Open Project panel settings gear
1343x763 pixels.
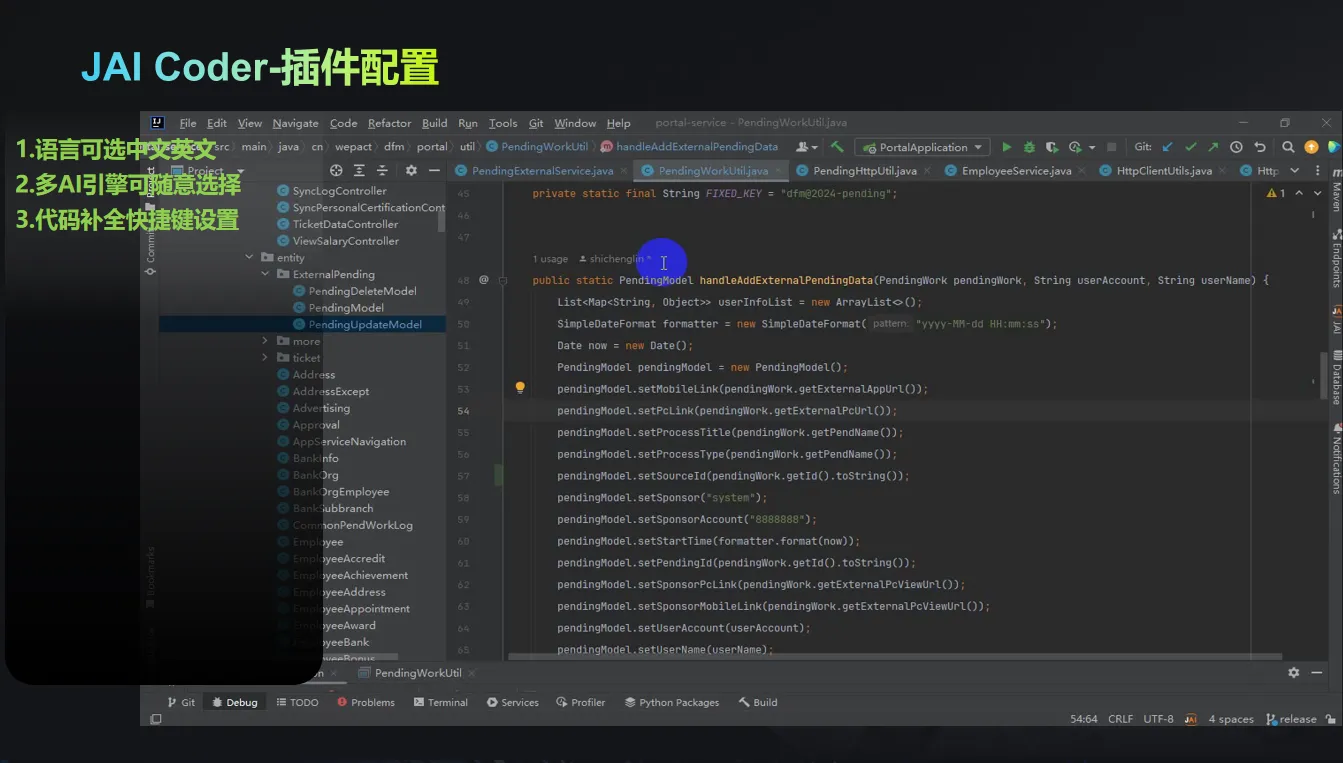(x=411, y=171)
